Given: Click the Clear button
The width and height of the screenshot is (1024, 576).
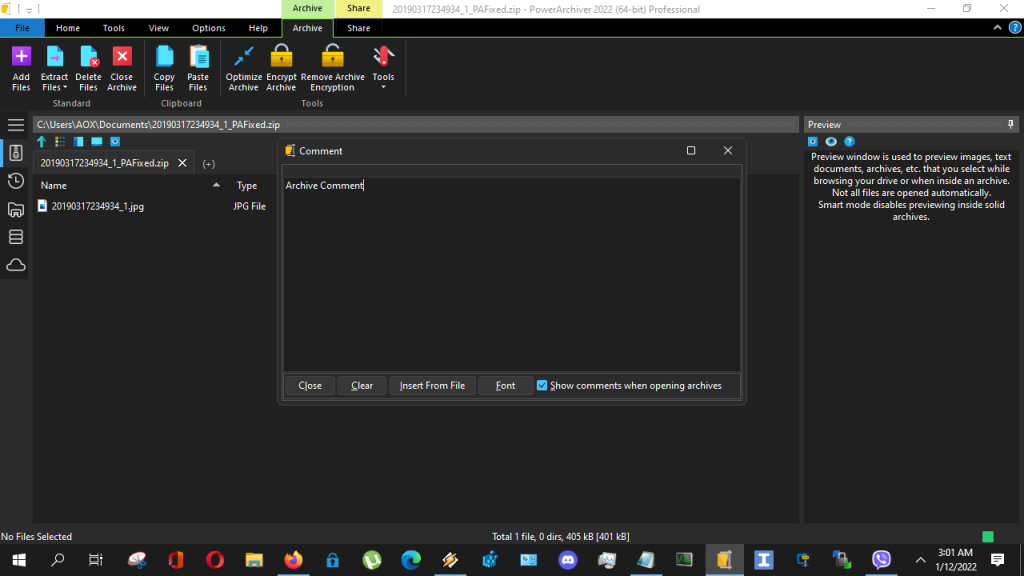Looking at the screenshot, I should 362,385.
